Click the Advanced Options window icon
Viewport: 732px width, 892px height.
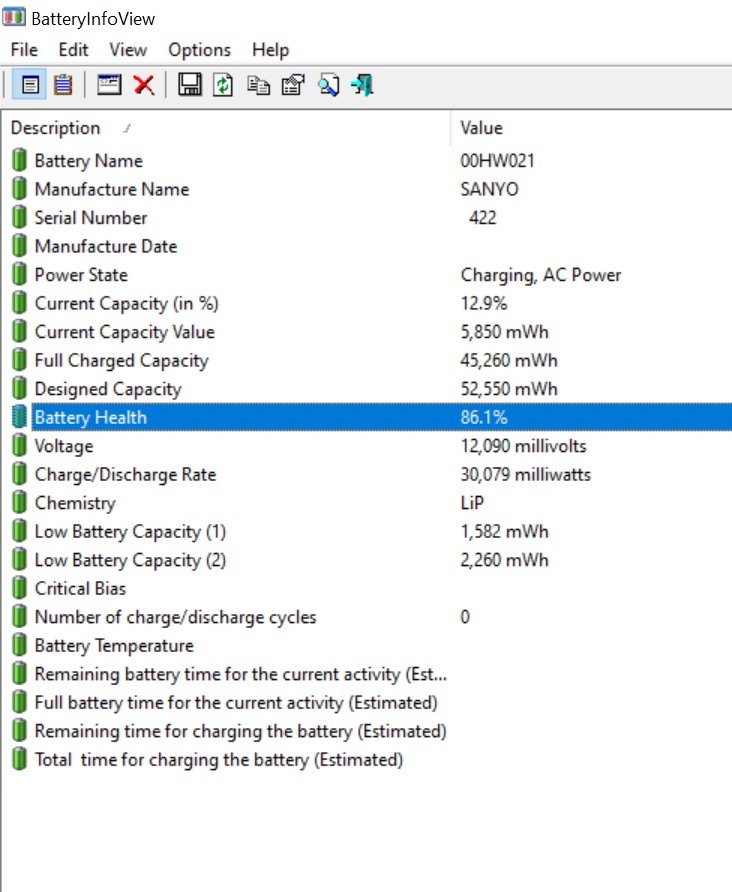(109, 85)
